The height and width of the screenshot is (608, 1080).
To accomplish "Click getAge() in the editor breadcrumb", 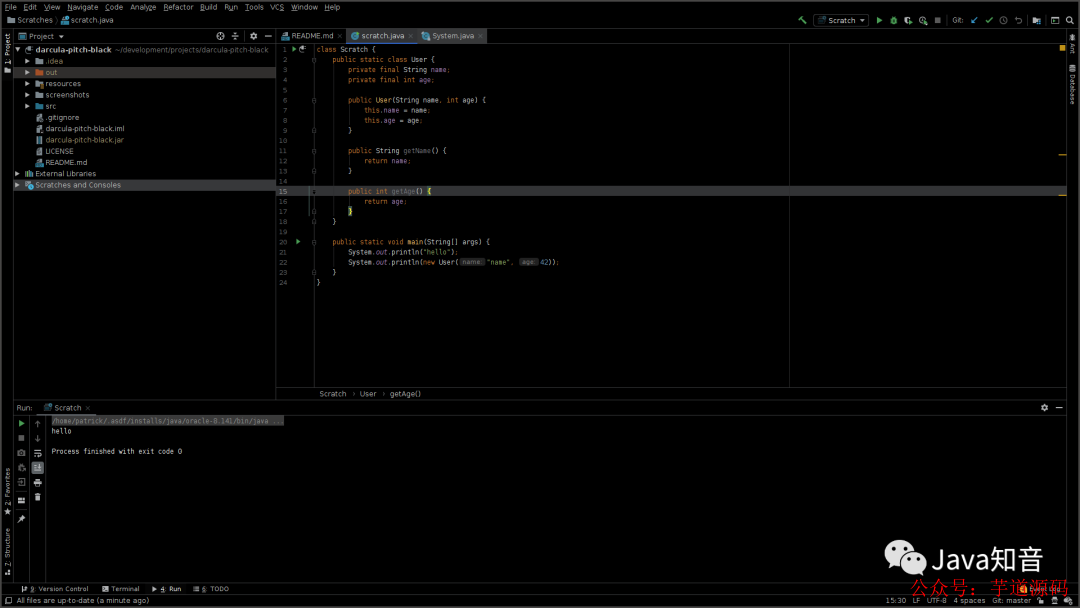I will point(405,394).
